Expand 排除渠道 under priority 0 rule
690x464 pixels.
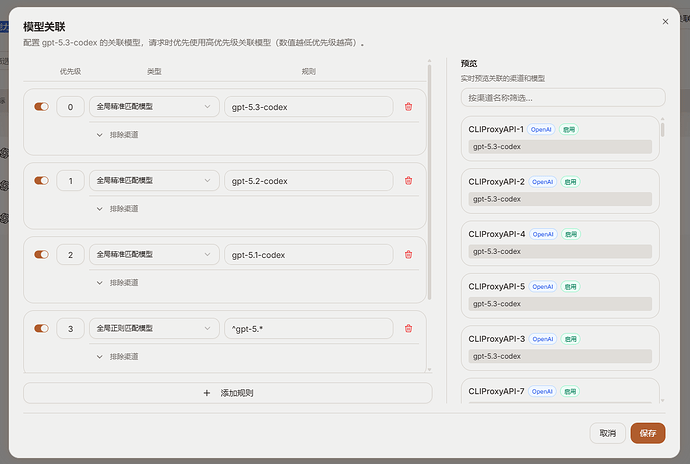pos(117,135)
